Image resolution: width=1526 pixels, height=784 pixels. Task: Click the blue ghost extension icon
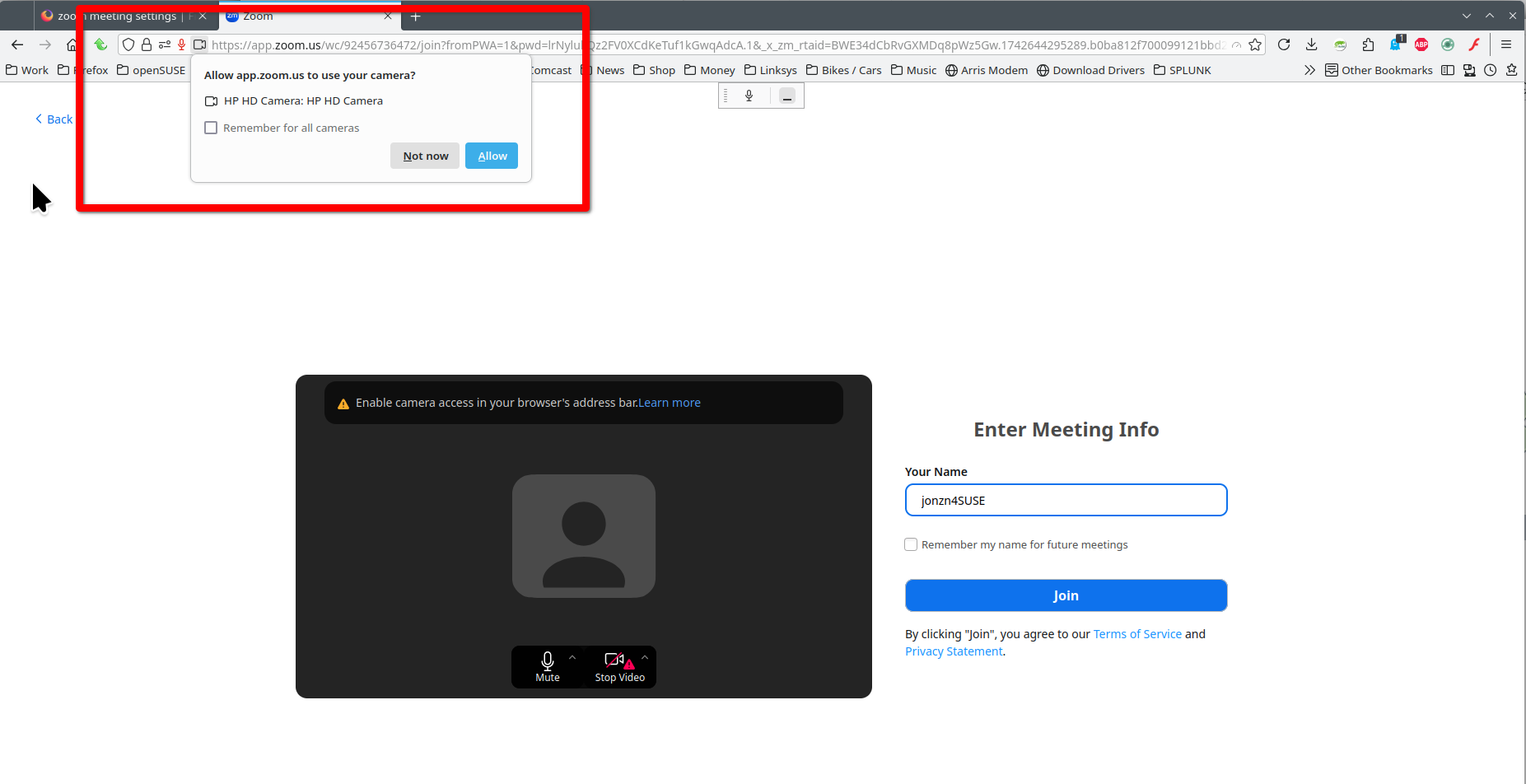pyautogui.click(x=1396, y=44)
